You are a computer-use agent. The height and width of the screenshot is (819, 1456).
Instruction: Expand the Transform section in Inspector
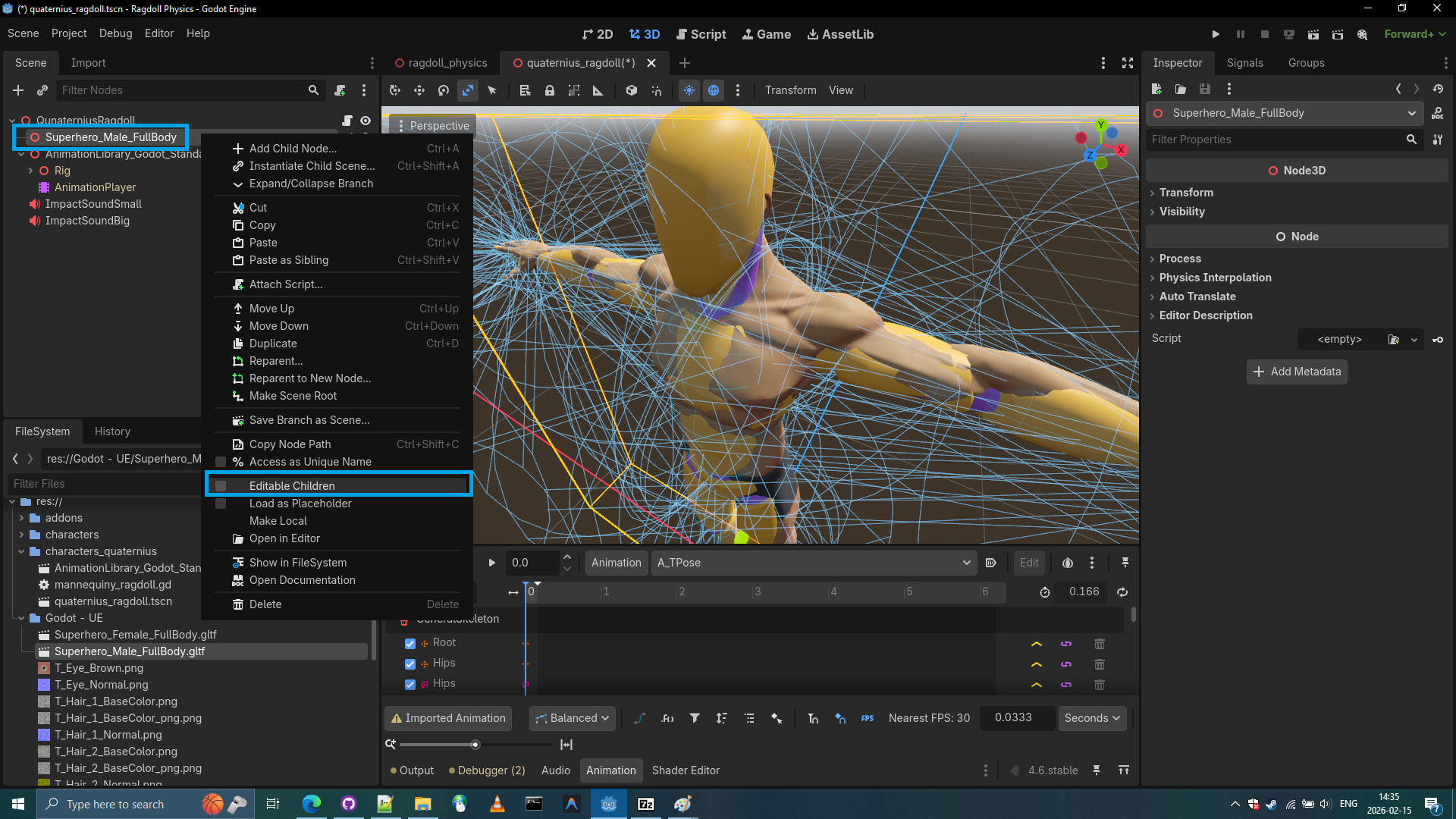[1186, 193]
